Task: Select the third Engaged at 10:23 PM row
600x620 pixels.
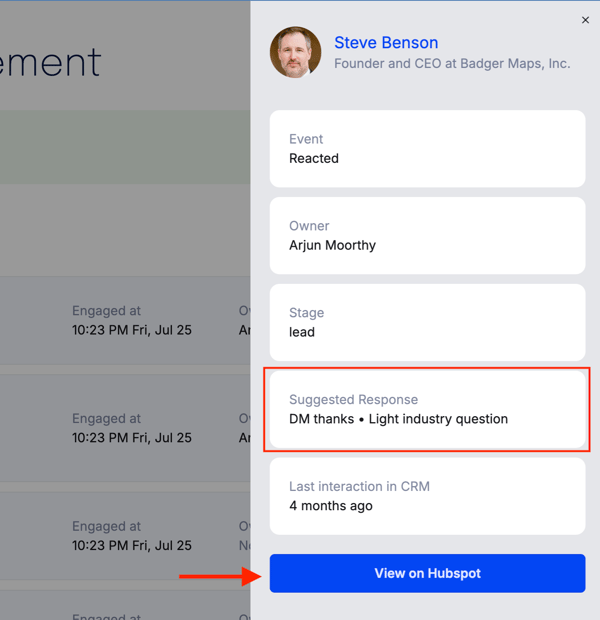Action: pyautogui.click(x=125, y=536)
